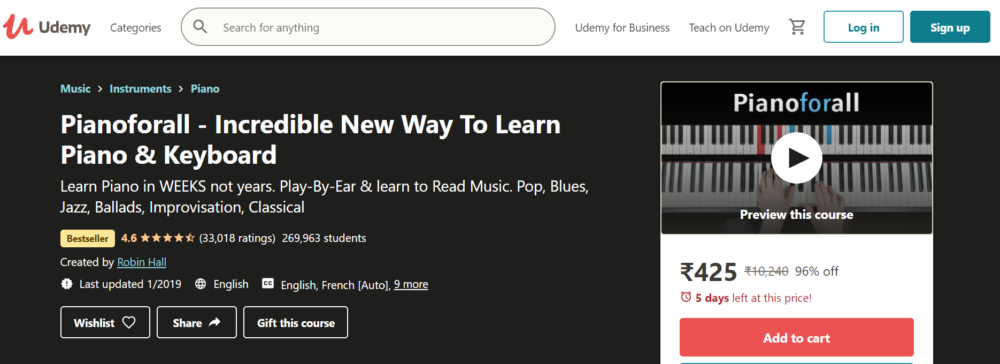
Task: Click the Sign up button
Action: click(x=950, y=27)
